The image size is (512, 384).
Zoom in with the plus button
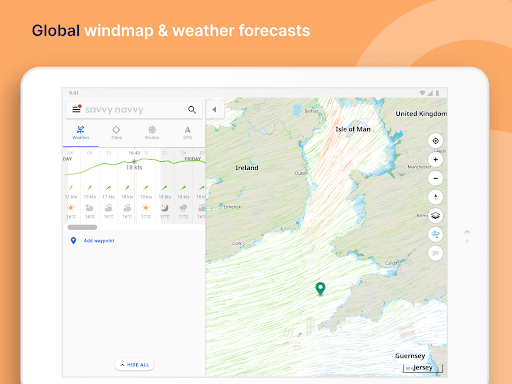click(435, 159)
